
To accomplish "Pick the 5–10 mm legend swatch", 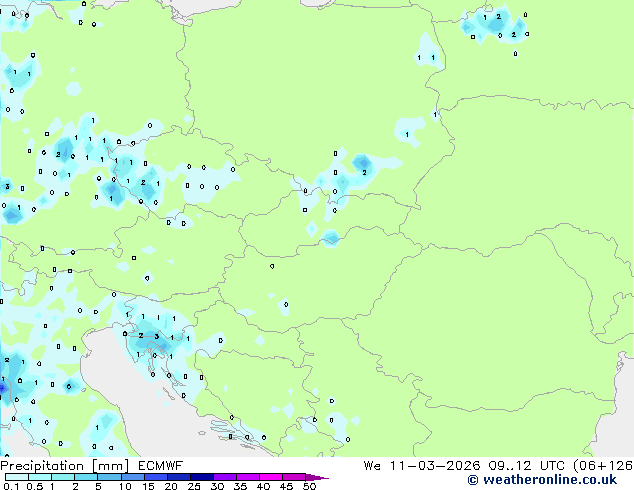I will pos(109,477).
